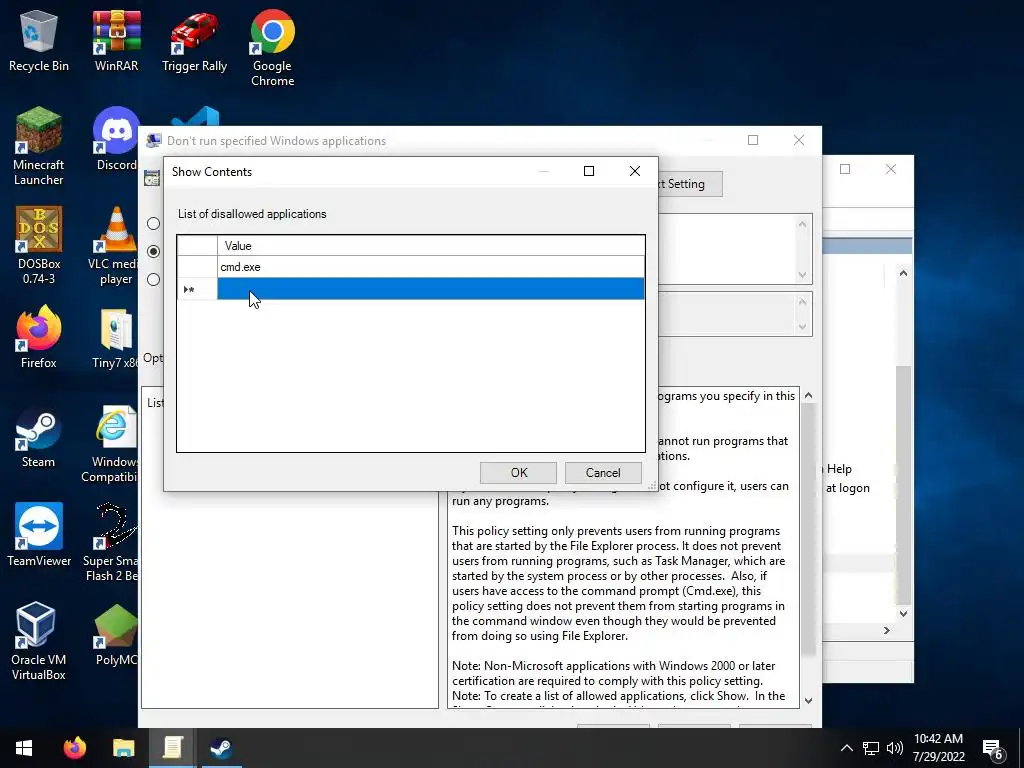The image size is (1024, 768).
Task: Open the volume tray icon
Action: pyautogui.click(x=895, y=748)
